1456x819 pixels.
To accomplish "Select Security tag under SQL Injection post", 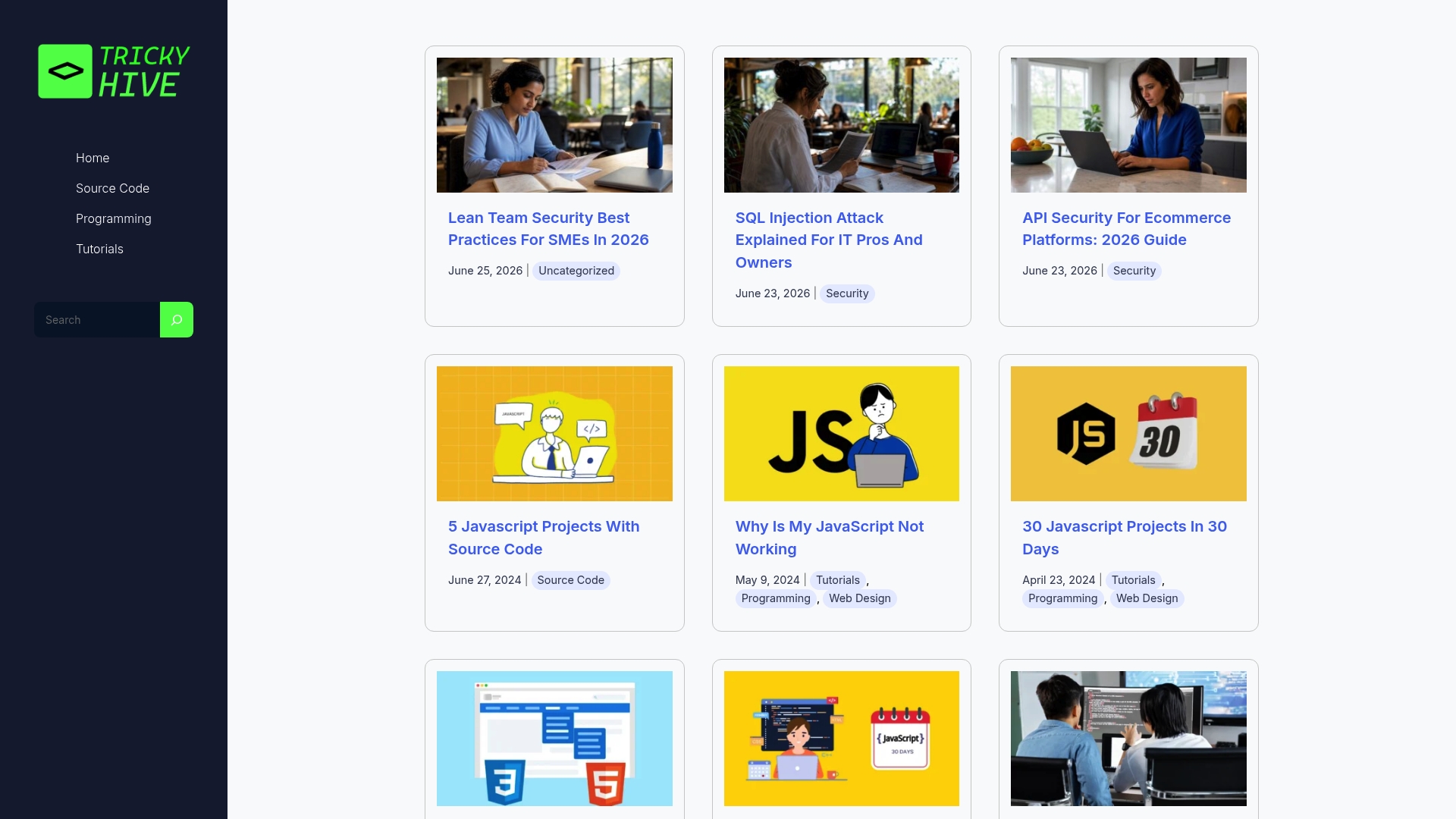I will pos(847,293).
